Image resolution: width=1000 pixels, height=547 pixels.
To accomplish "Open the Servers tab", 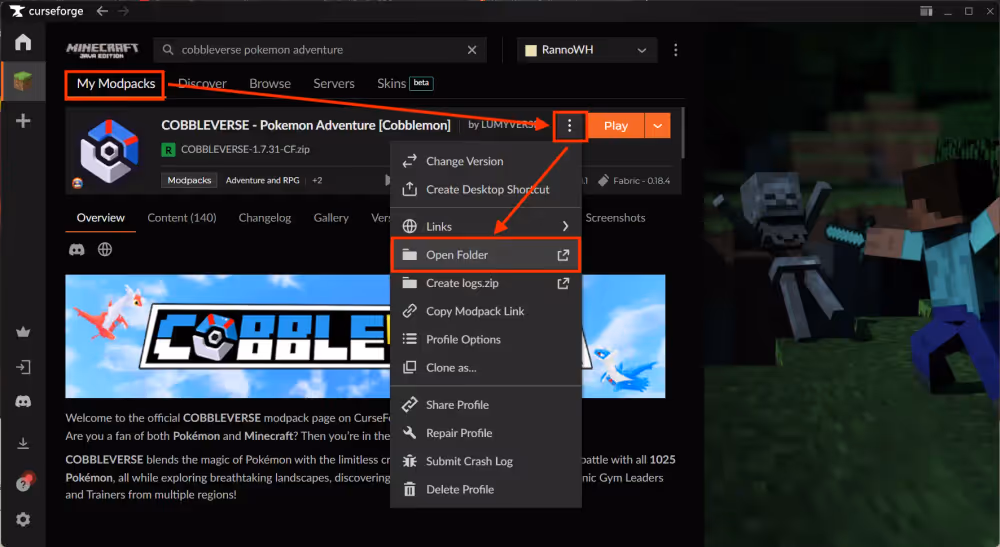I will pos(334,84).
